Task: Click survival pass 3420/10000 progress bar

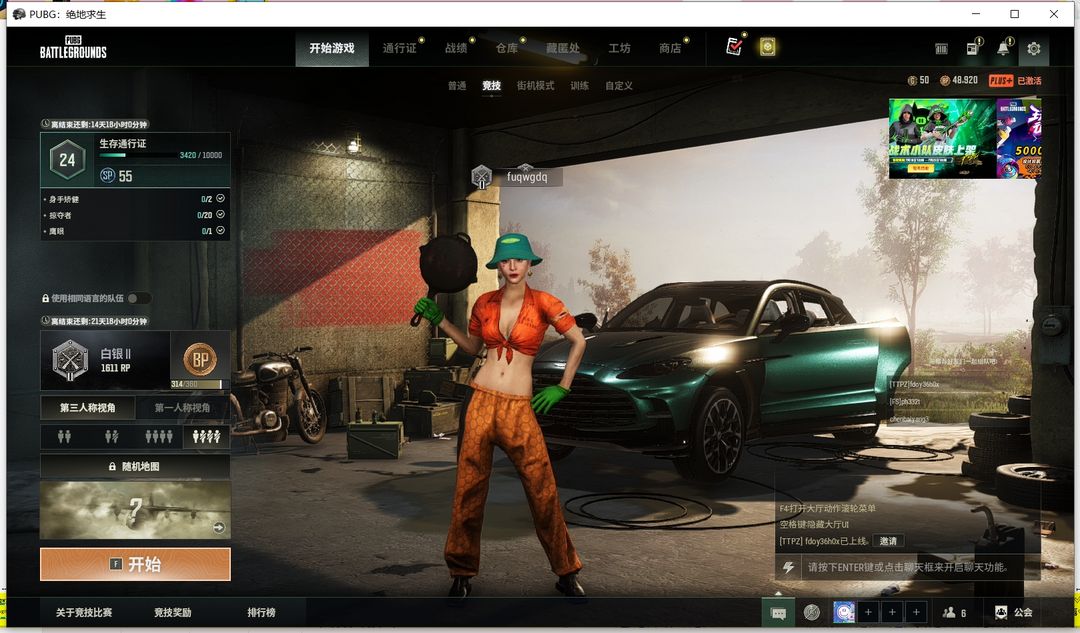Action: pyautogui.click(x=136, y=156)
